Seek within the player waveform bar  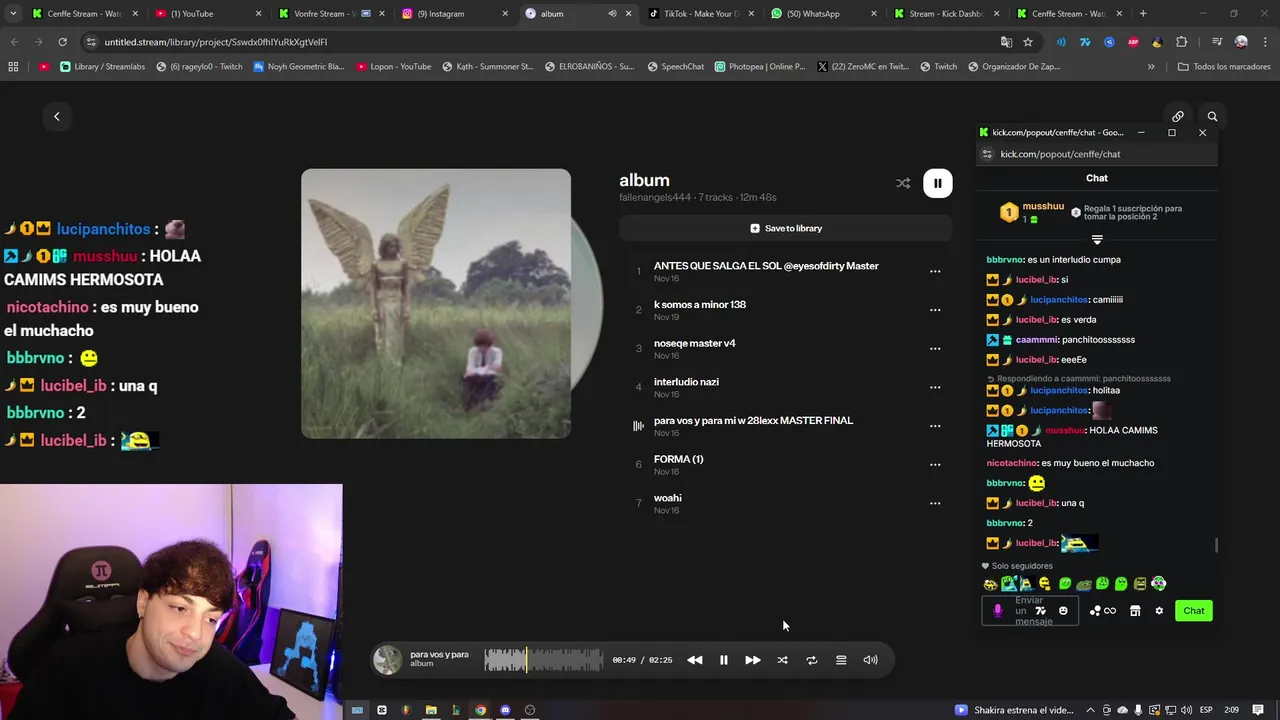point(544,660)
